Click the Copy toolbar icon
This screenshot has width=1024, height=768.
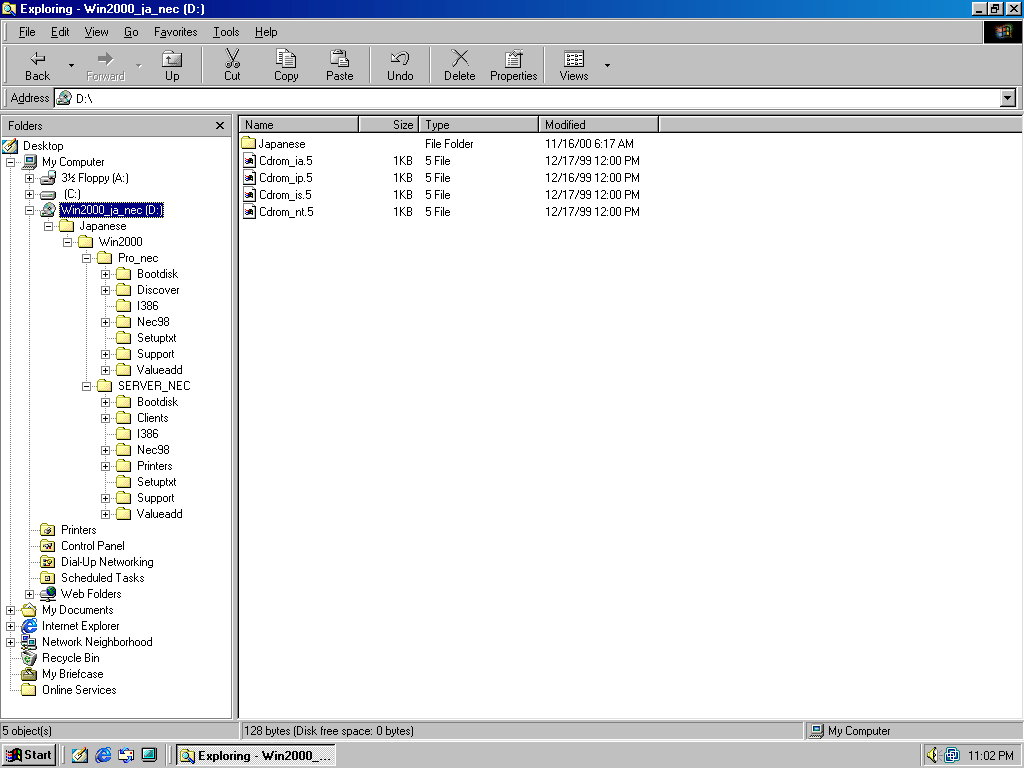286,65
